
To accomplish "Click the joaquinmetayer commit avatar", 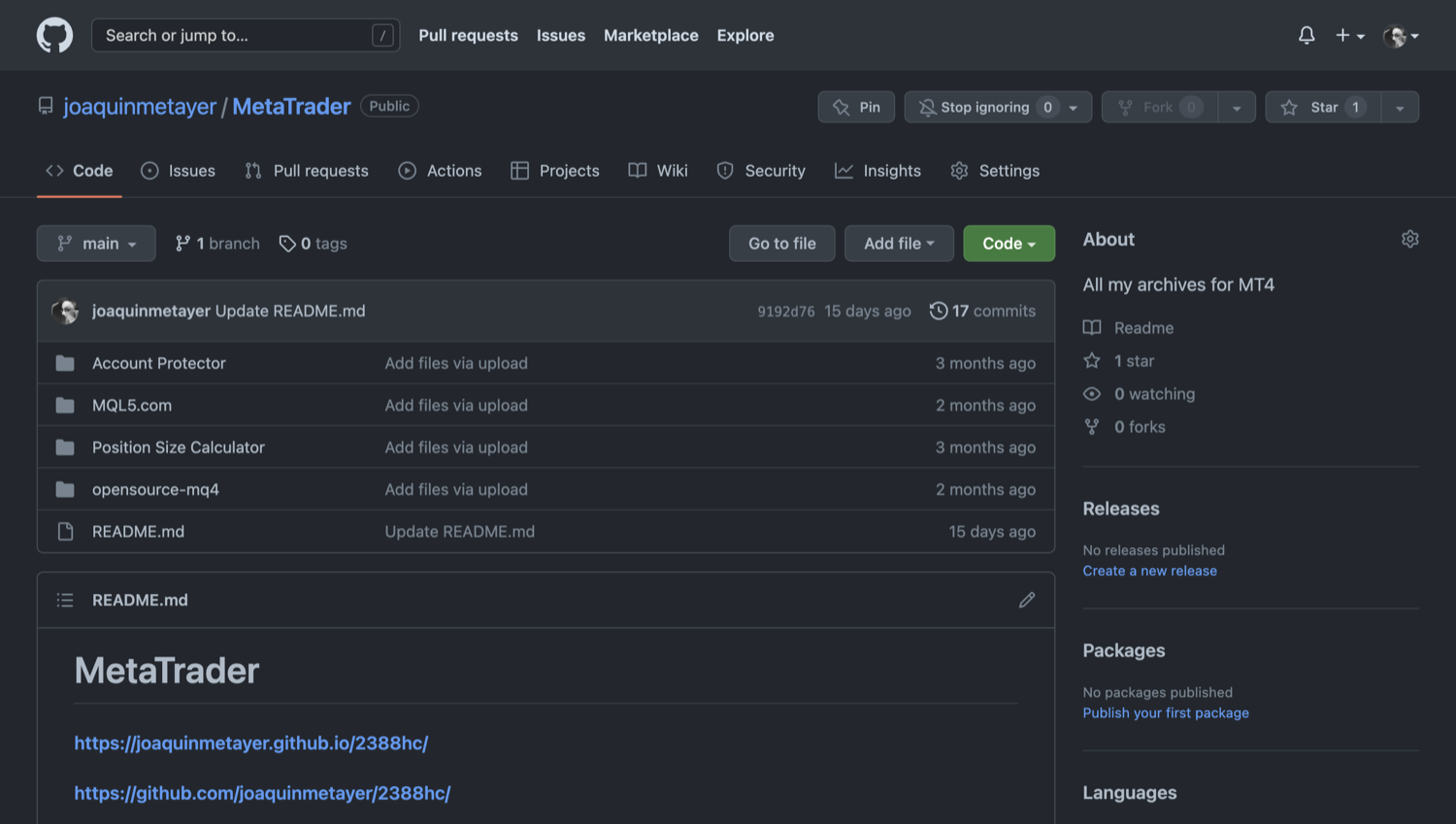I will (x=65, y=311).
